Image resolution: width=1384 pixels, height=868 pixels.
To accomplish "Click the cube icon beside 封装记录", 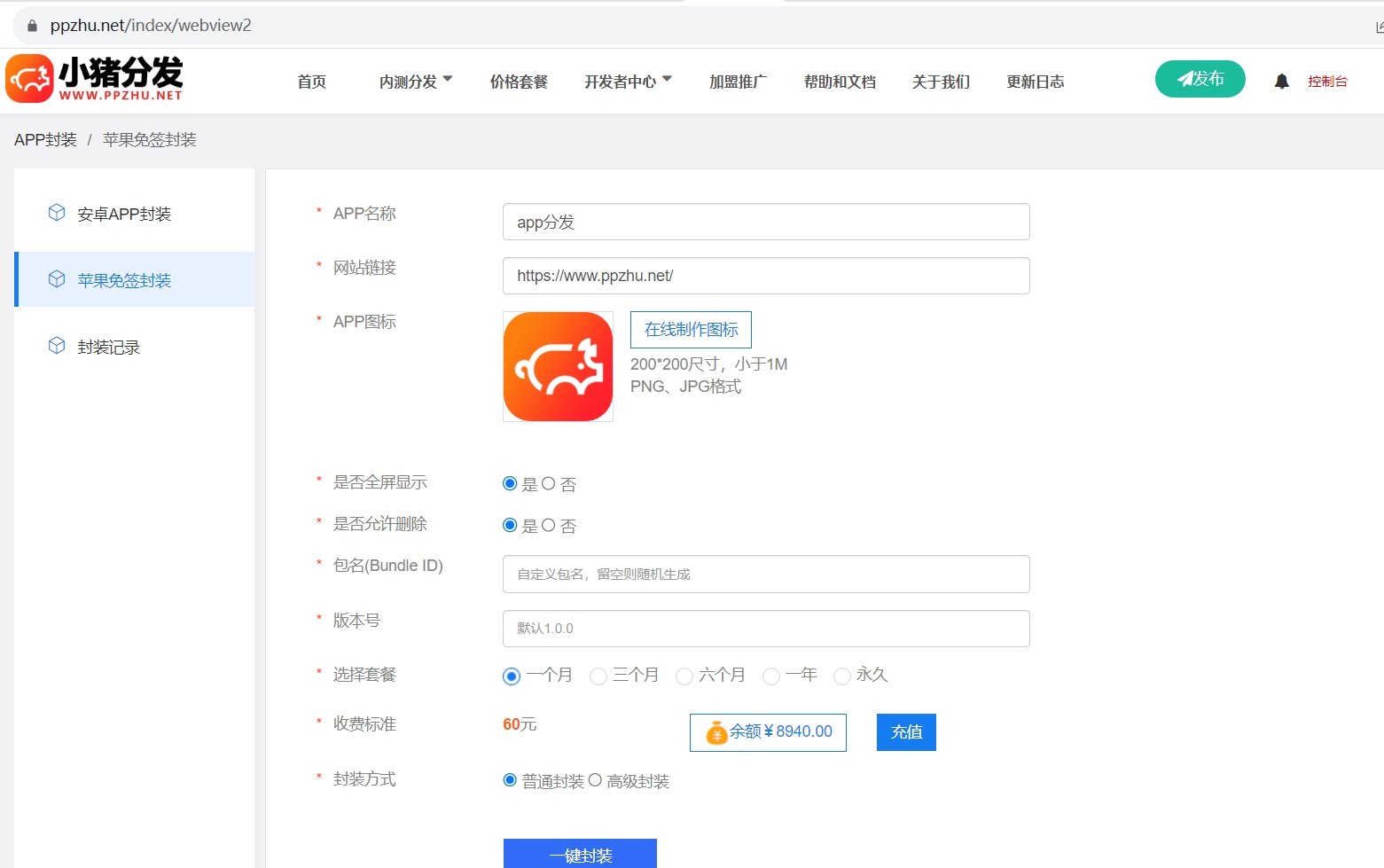I will coord(57,346).
